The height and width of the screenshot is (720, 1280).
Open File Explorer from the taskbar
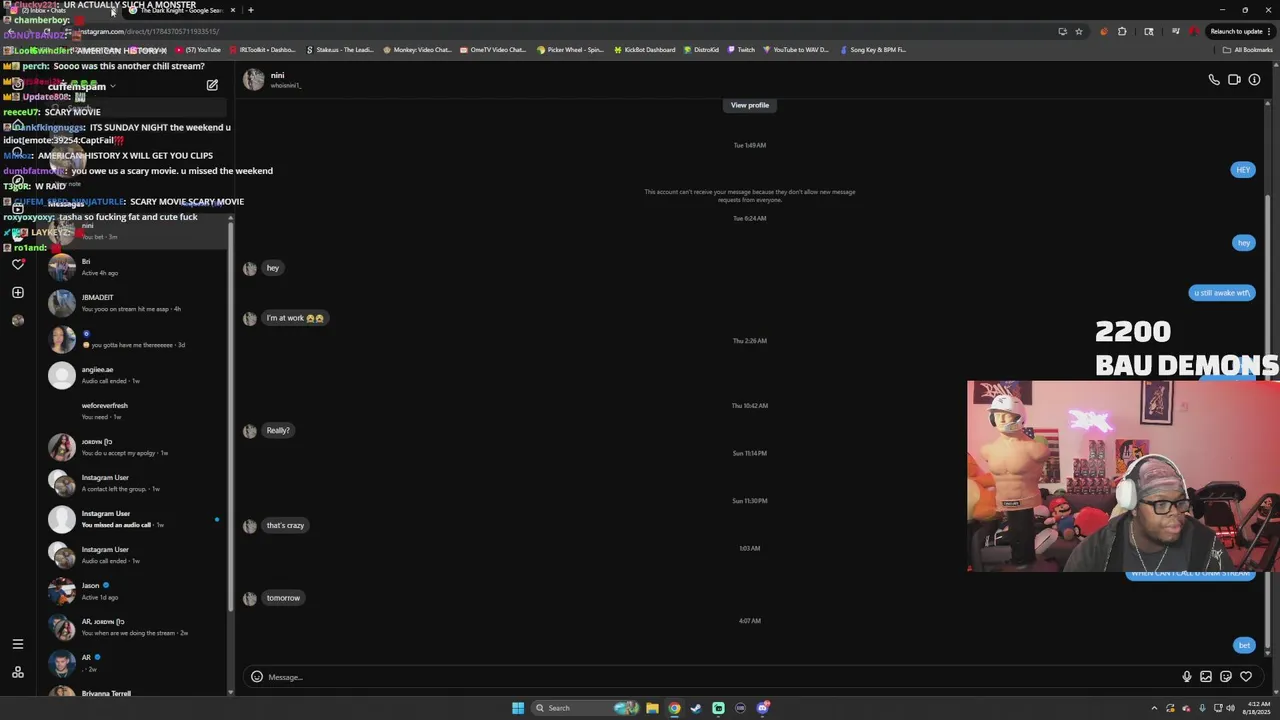tap(652, 708)
